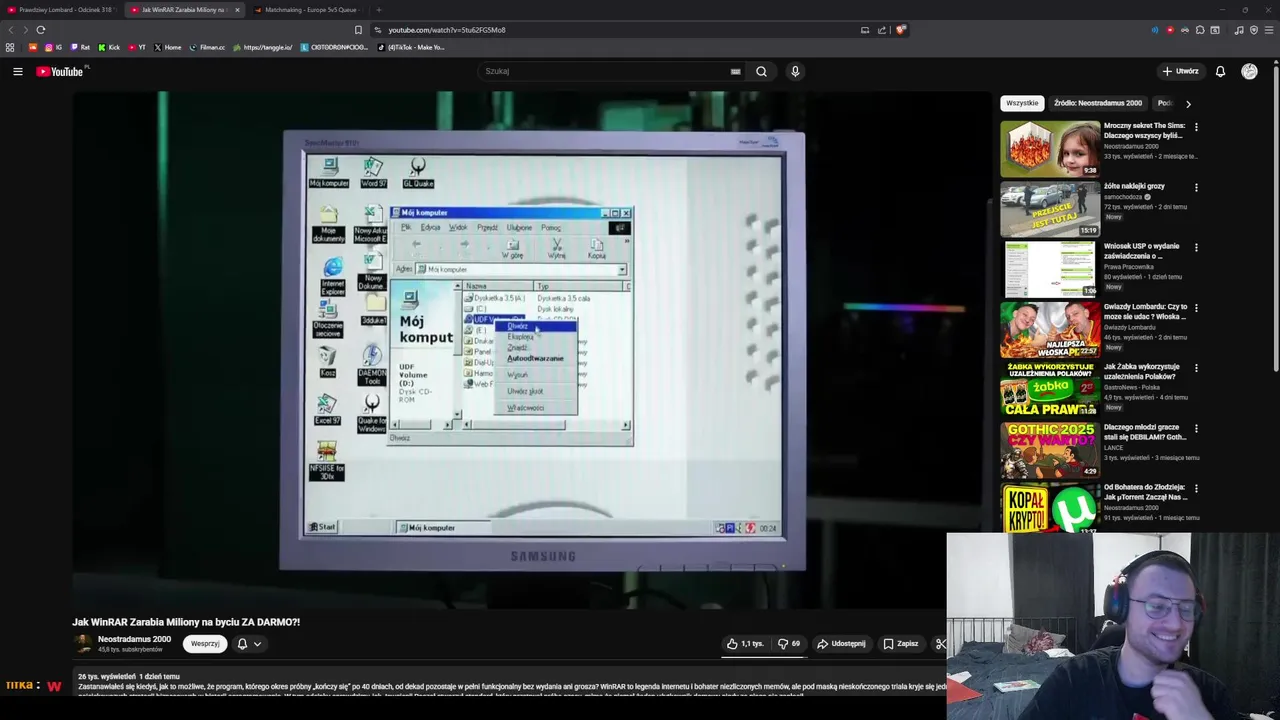Open the TikTok bookmark

tap(411, 47)
